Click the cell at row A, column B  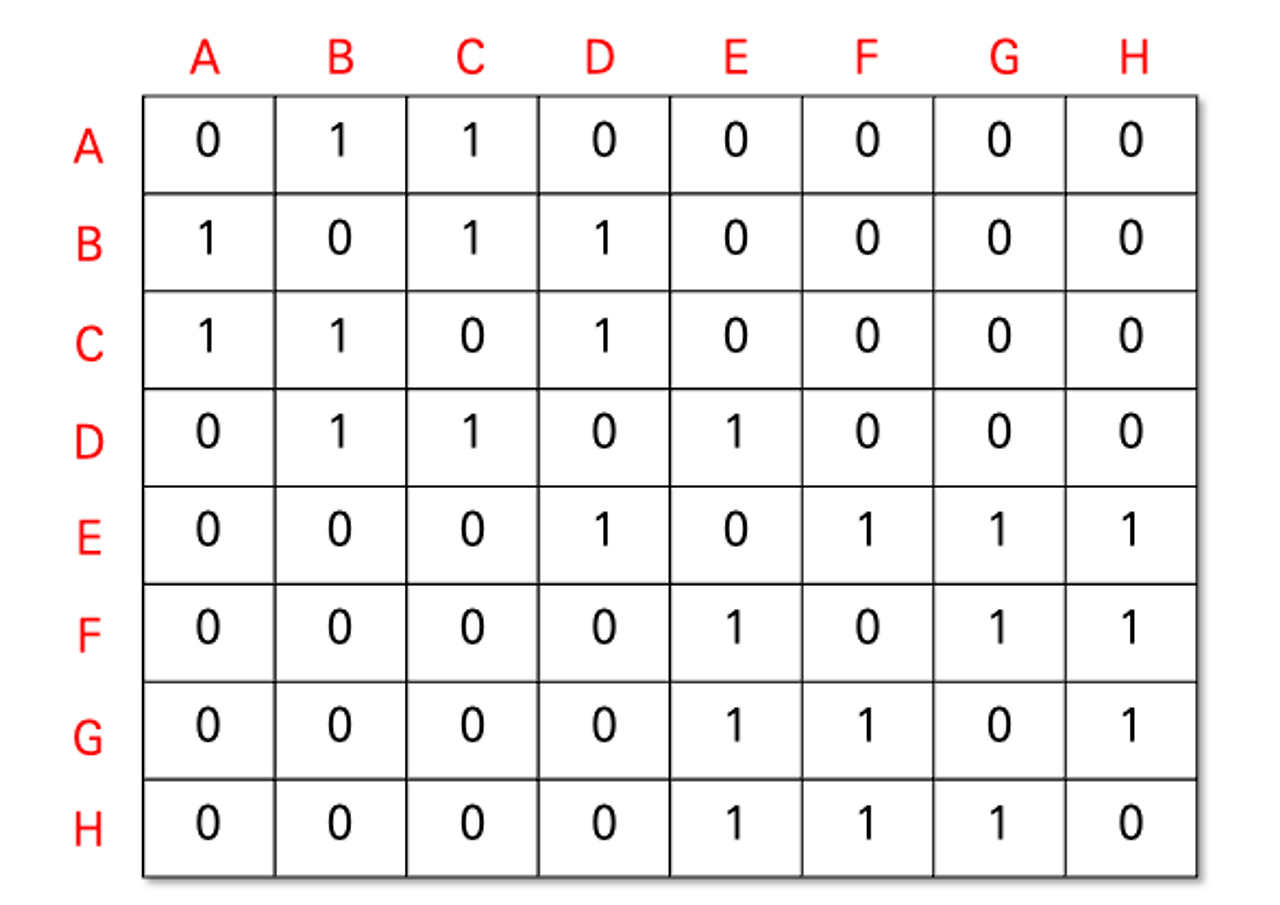point(340,145)
